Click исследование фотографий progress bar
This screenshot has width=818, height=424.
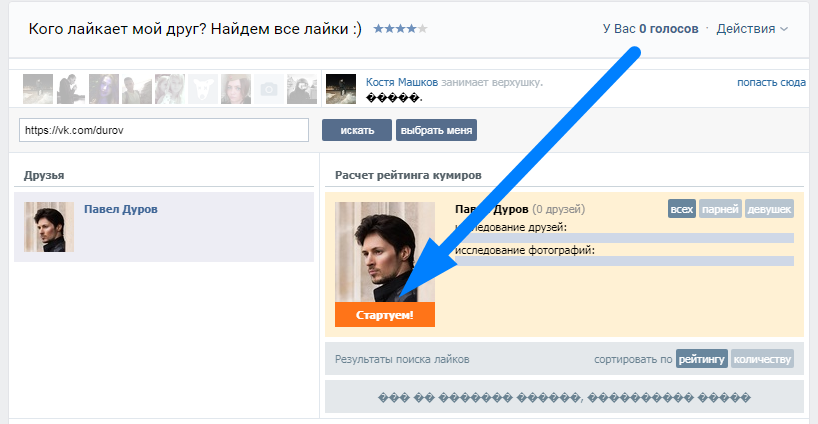pos(624,261)
